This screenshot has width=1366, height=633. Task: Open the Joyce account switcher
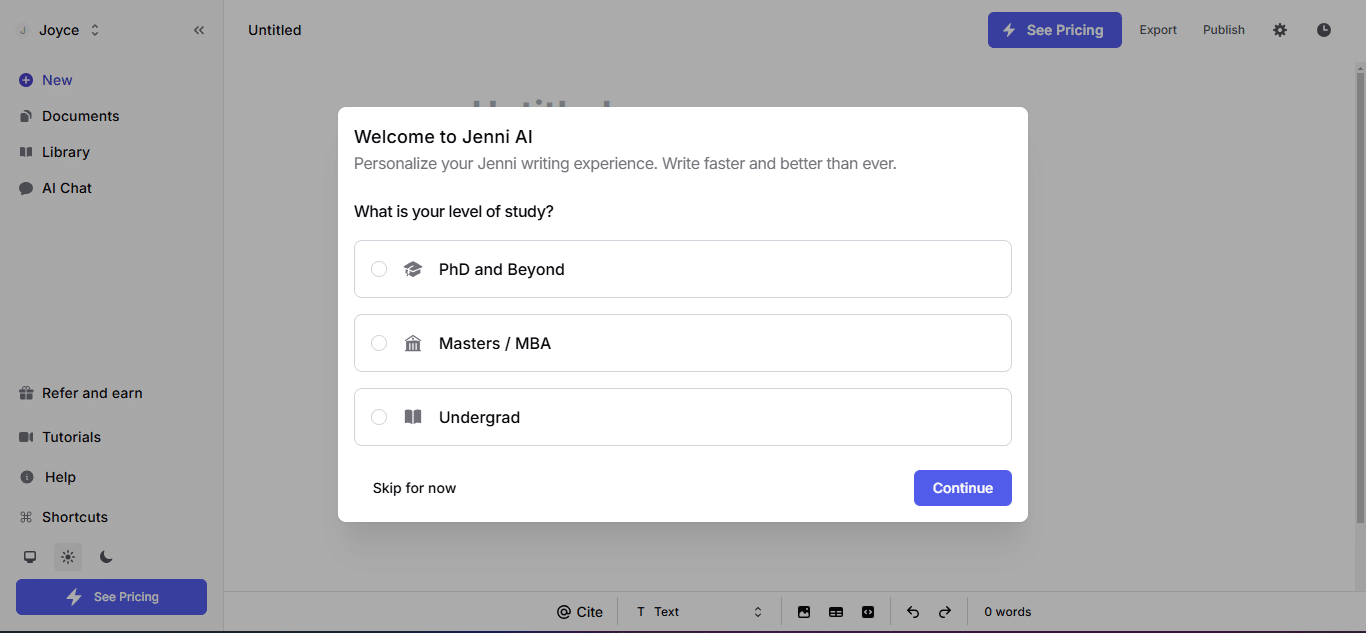[x=60, y=30]
